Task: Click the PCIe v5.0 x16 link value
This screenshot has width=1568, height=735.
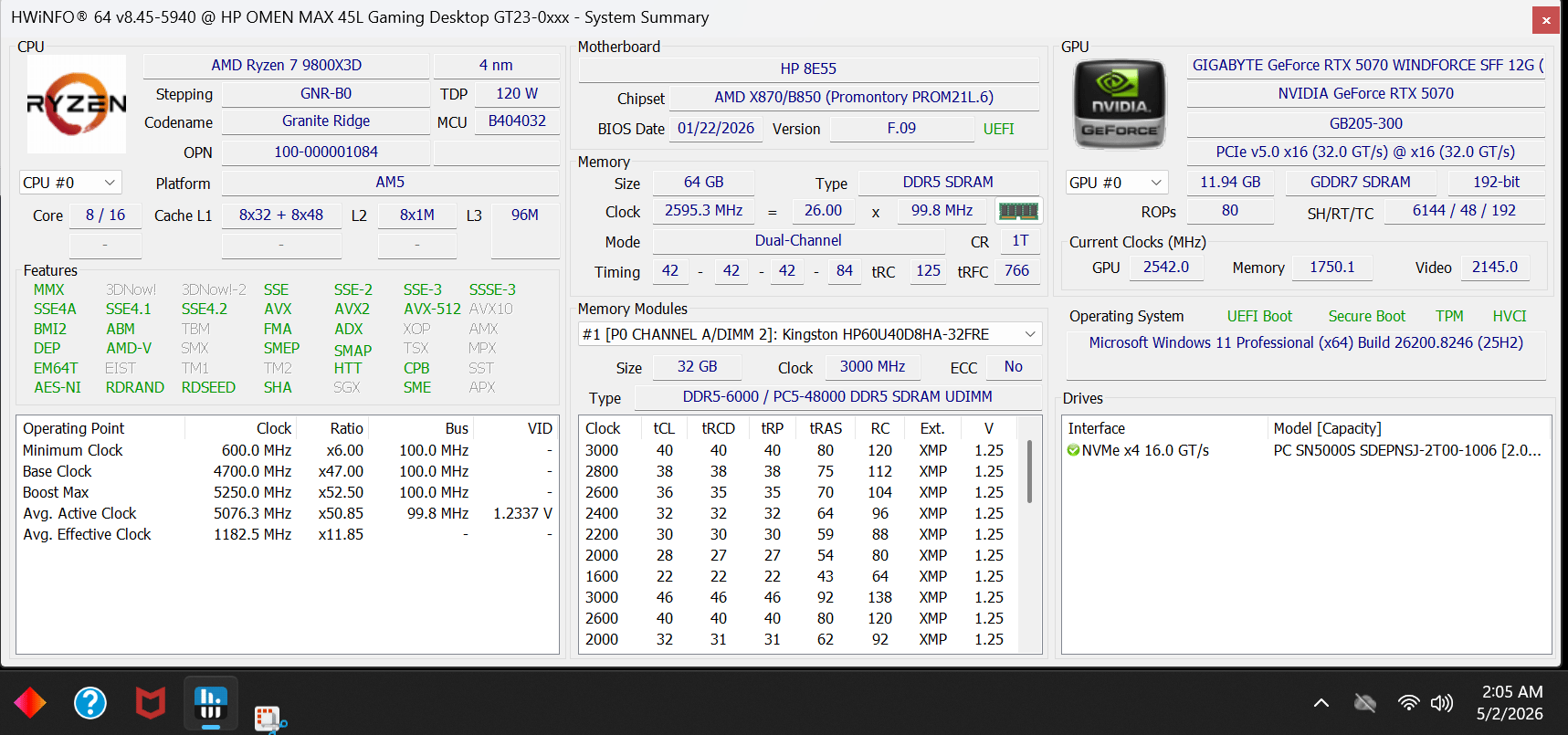Action: tap(1366, 152)
